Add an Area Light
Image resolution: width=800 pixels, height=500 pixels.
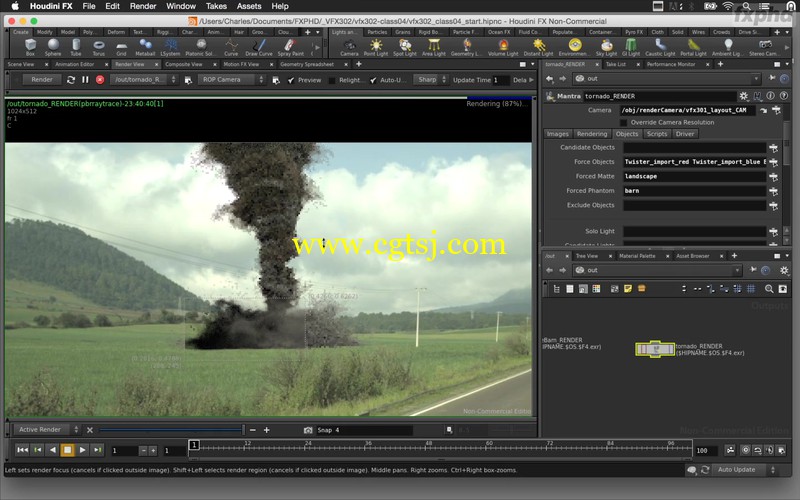click(434, 47)
